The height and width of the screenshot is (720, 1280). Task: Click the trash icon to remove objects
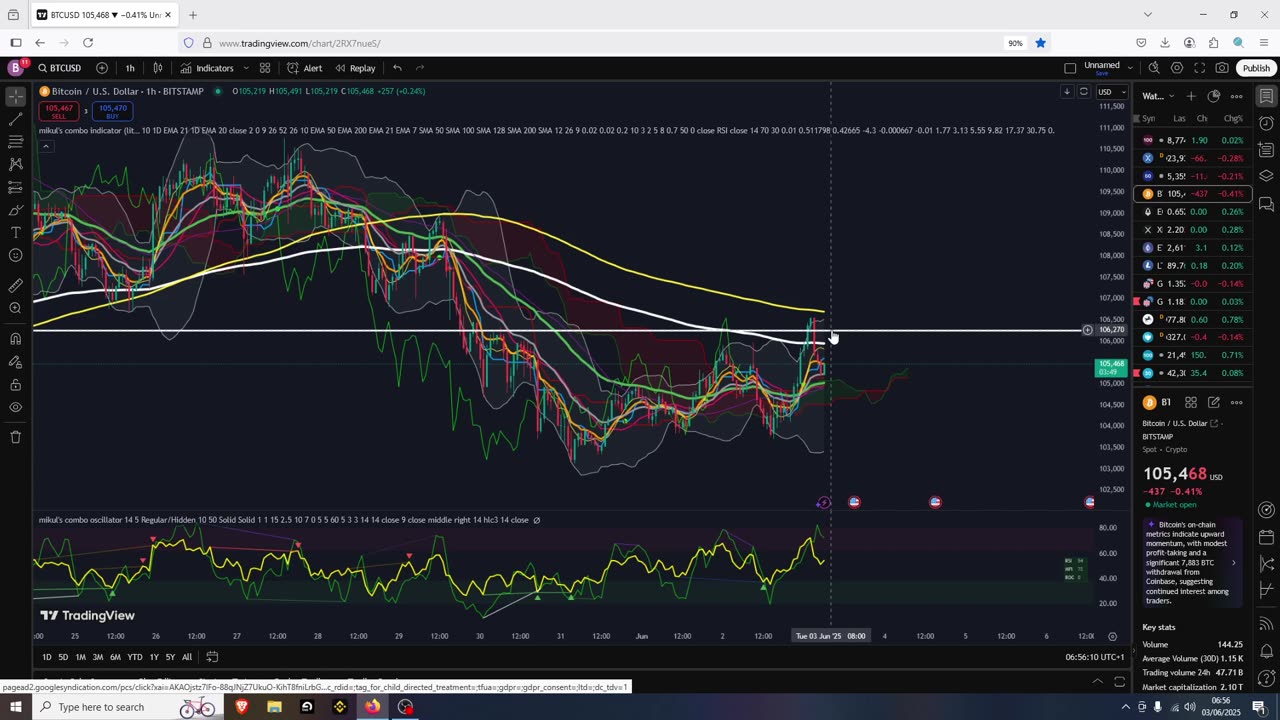(16, 437)
